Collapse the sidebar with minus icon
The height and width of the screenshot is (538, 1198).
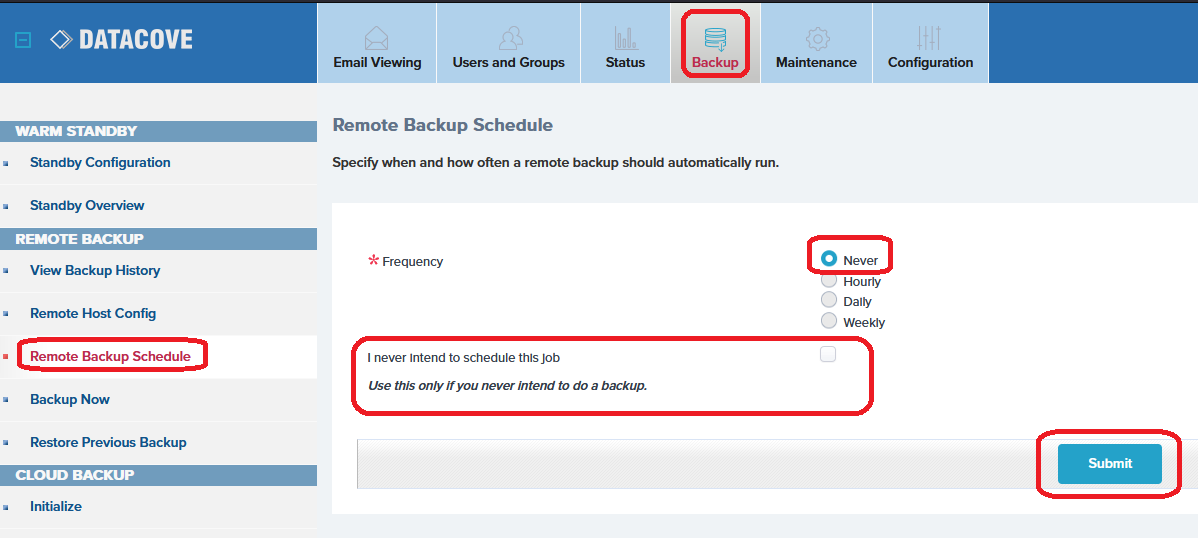pyautogui.click(x=24, y=40)
